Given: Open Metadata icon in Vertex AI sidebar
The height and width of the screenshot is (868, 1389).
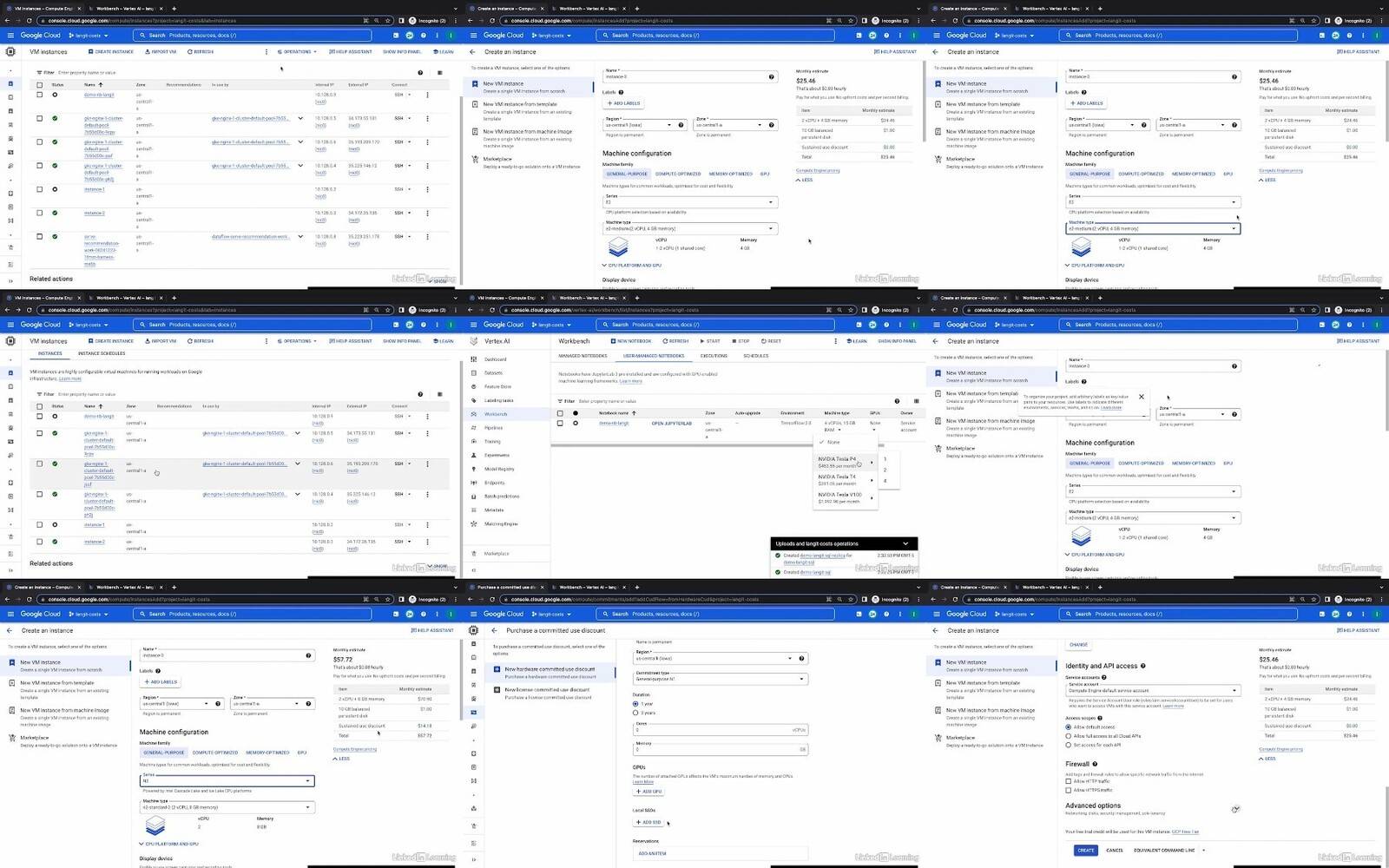Looking at the screenshot, I should point(473,510).
